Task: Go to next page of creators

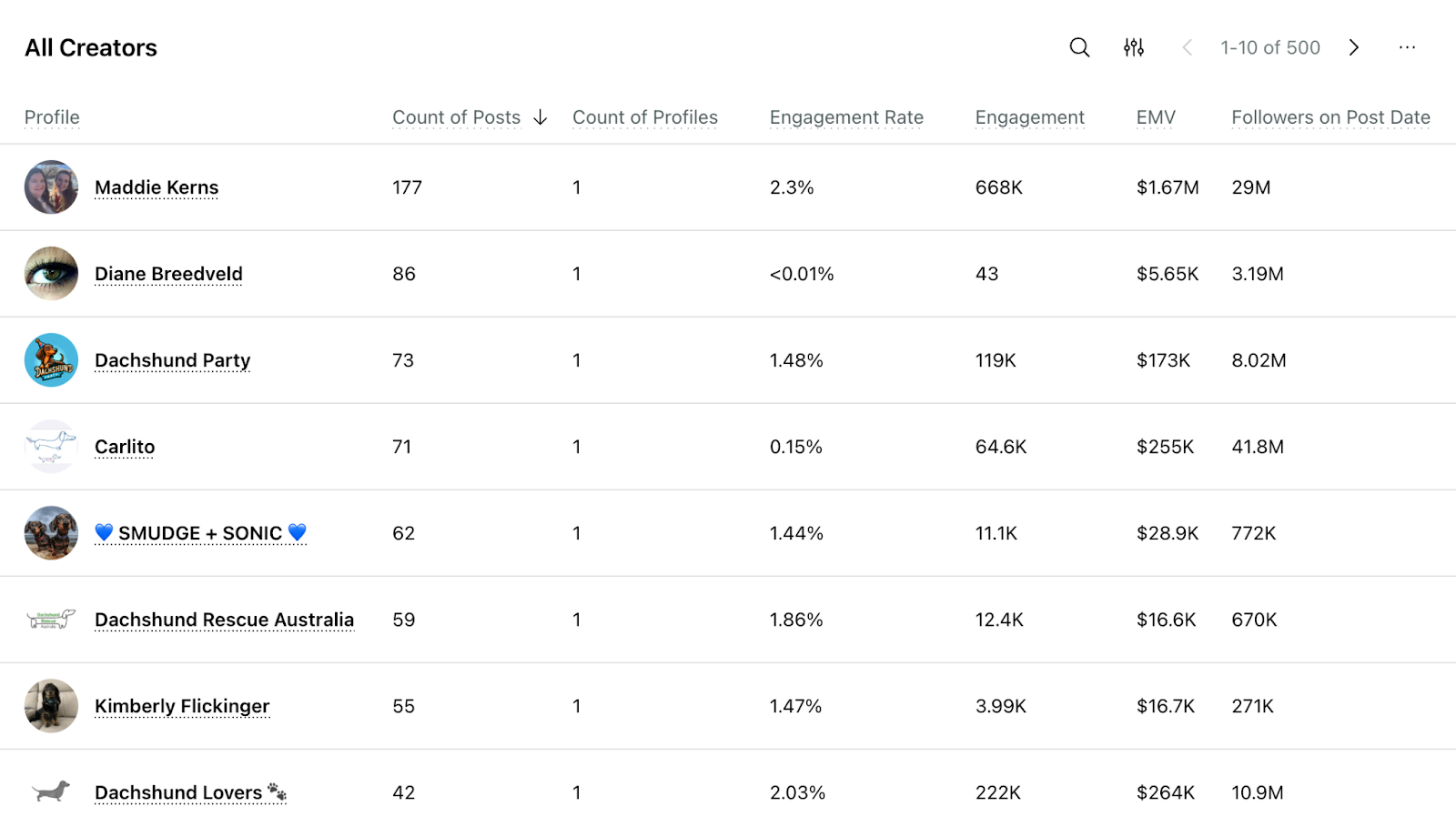Action: point(1354,47)
